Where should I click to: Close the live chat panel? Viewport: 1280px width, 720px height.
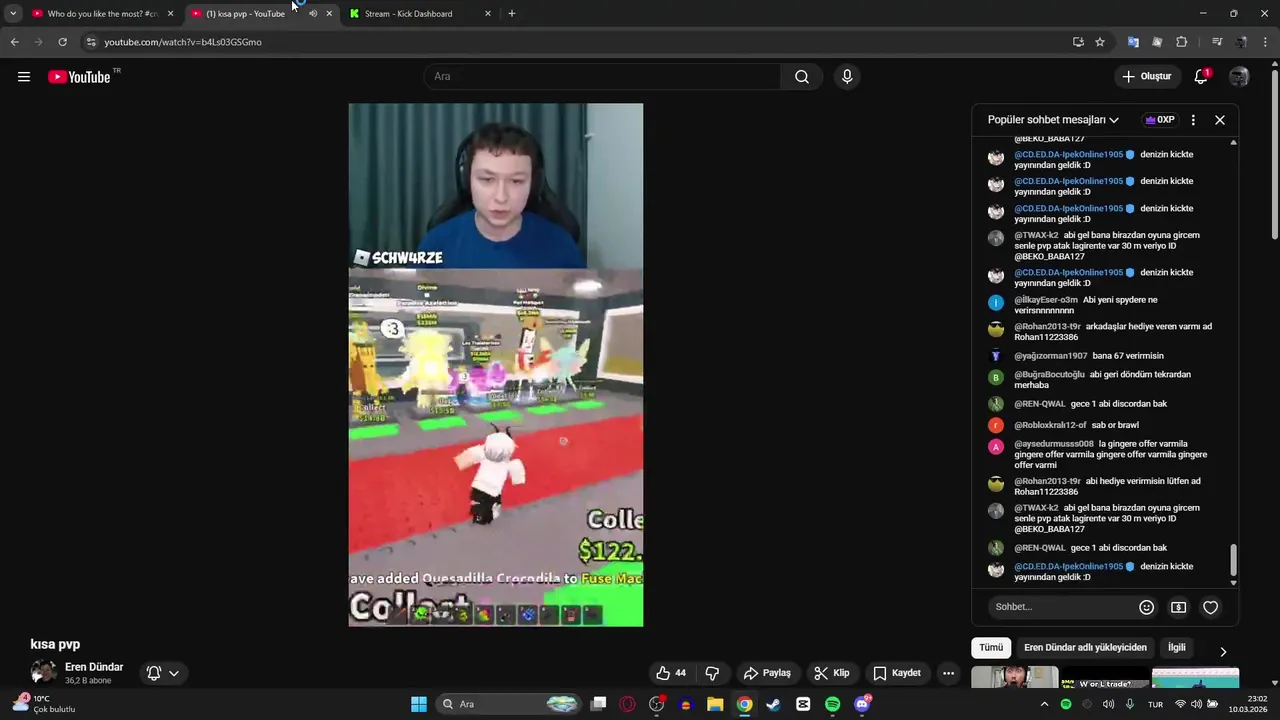[1220, 120]
